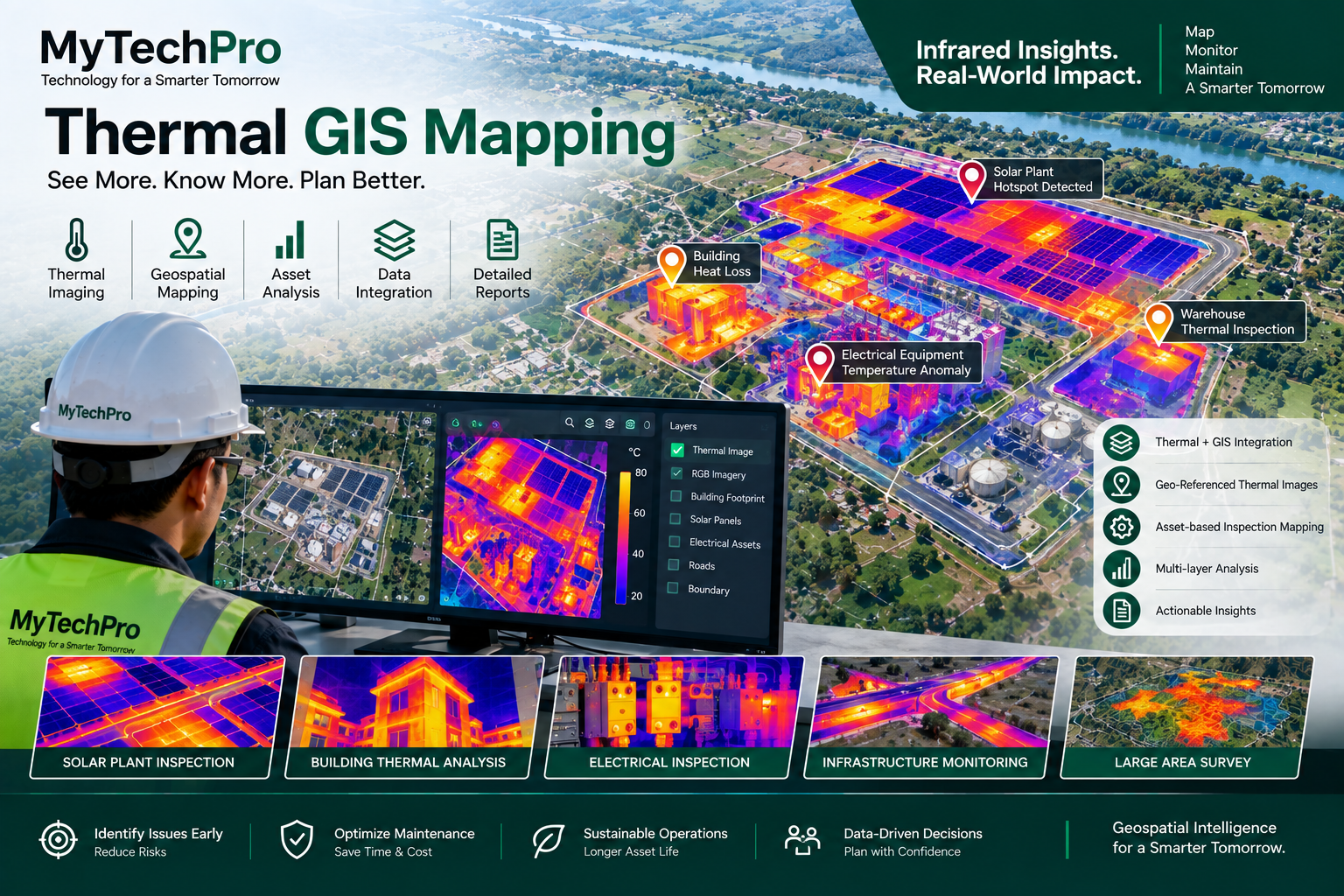Uncheck the Thermal Image layer checkbox
The width and height of the screenshot is (1344, 896).
pos(677,450)
